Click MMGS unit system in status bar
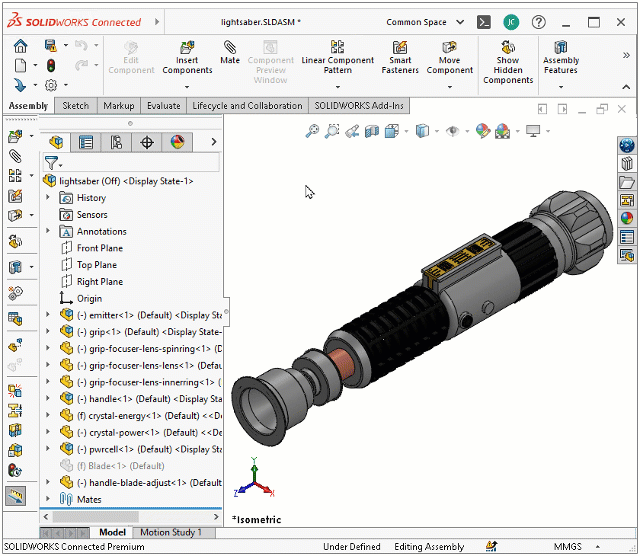640x556 pixels. coord(567,547)
